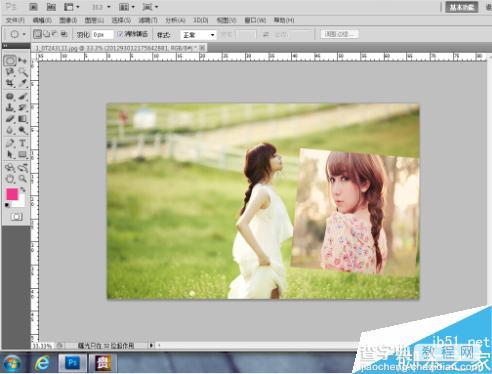
Task: Enable the new selection mode button
Action: tap(38, 34)
